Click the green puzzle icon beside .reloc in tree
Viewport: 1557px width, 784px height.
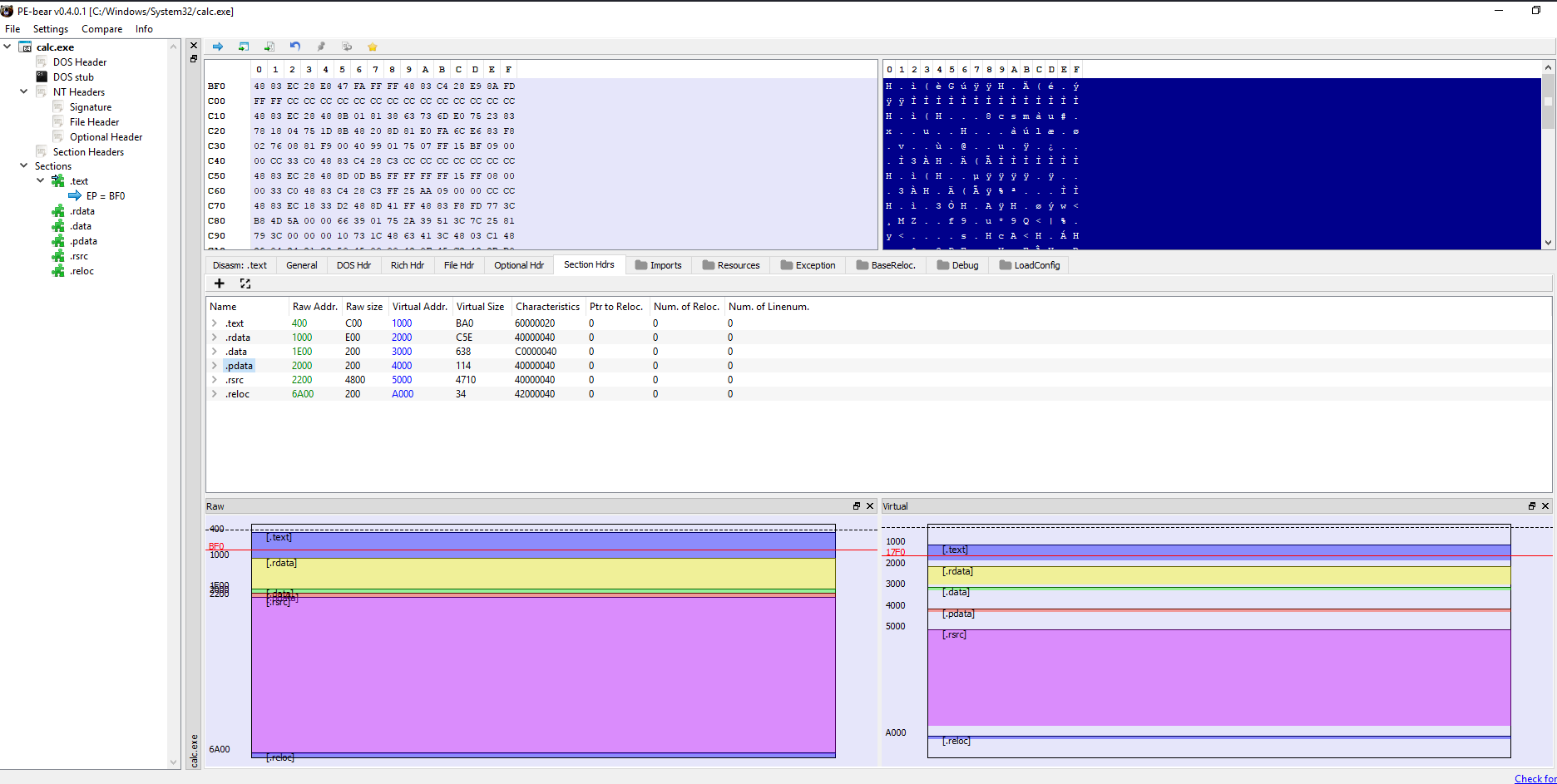58,271
